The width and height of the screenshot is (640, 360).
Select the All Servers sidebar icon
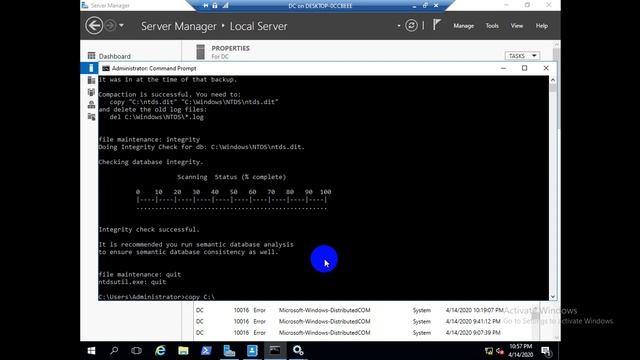(x=91, y=80)
